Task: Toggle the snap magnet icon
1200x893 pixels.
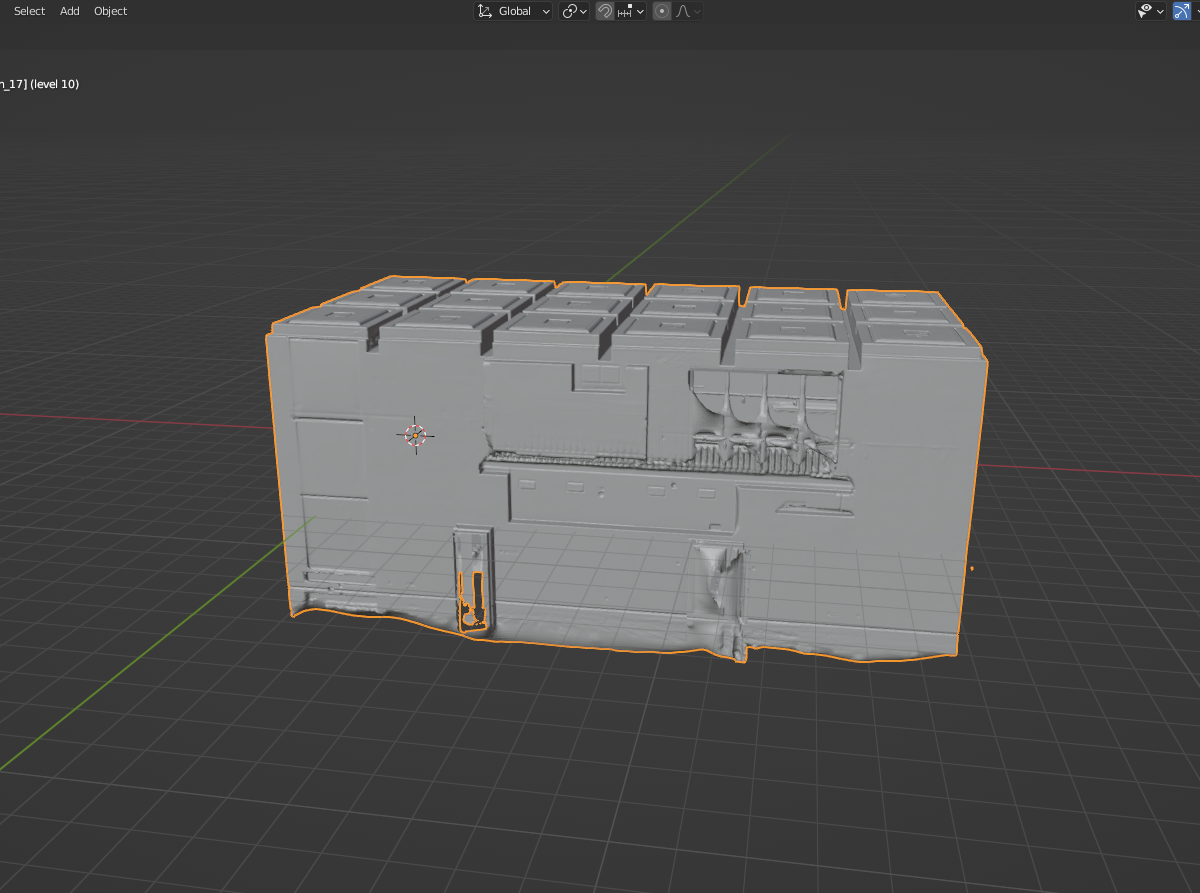Action: 604,11
